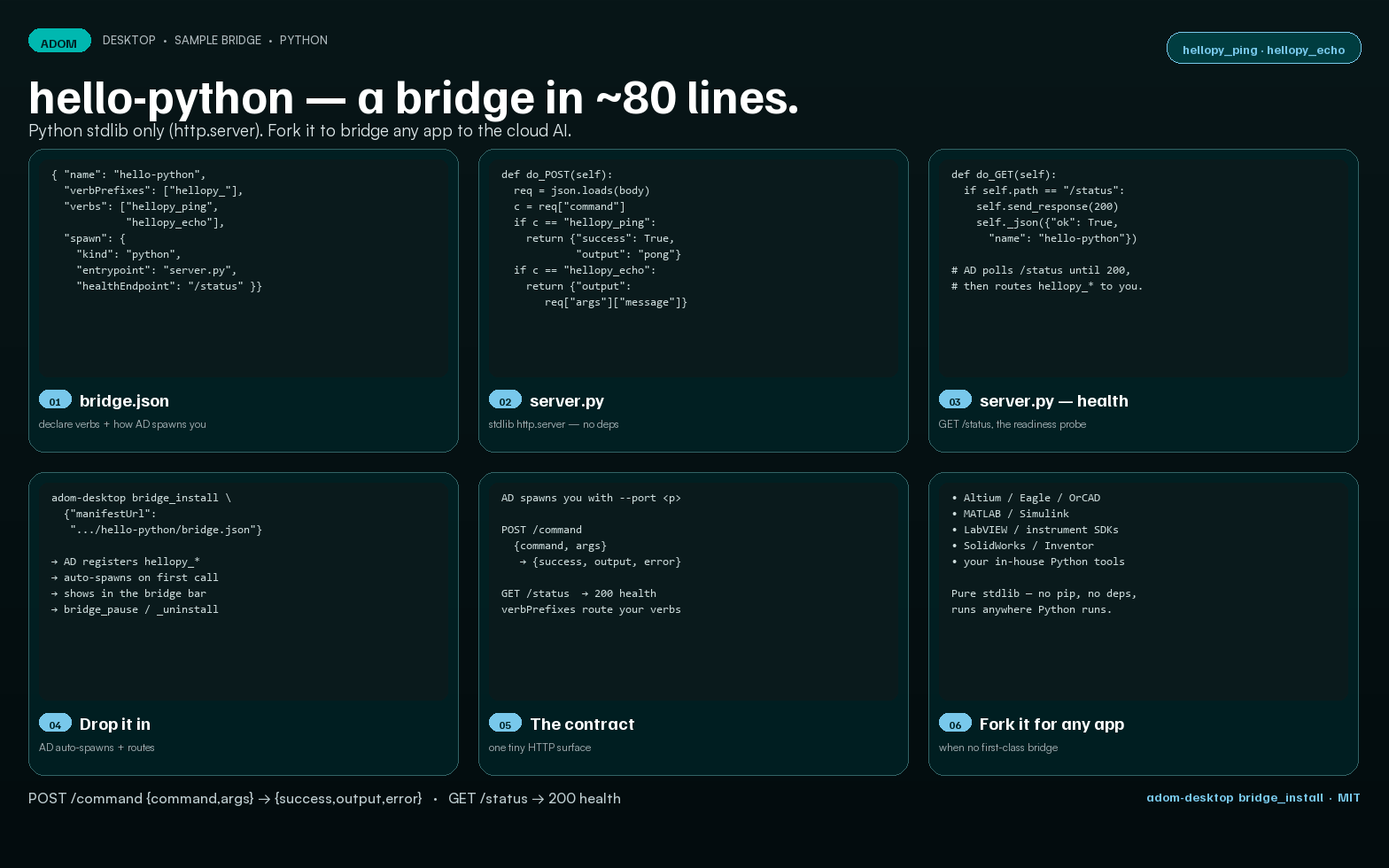The image size is (1389, 868).
Task: Click caption 'when no first-class bridge'
Action: [x=998, y=748]
